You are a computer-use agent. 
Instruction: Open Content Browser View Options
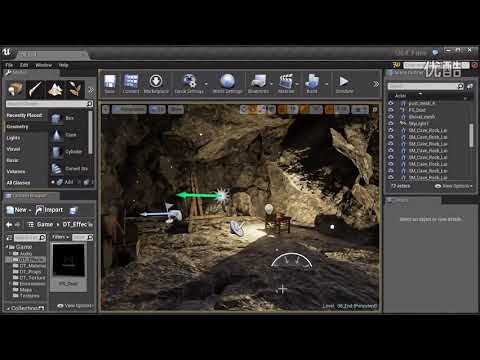75,306
